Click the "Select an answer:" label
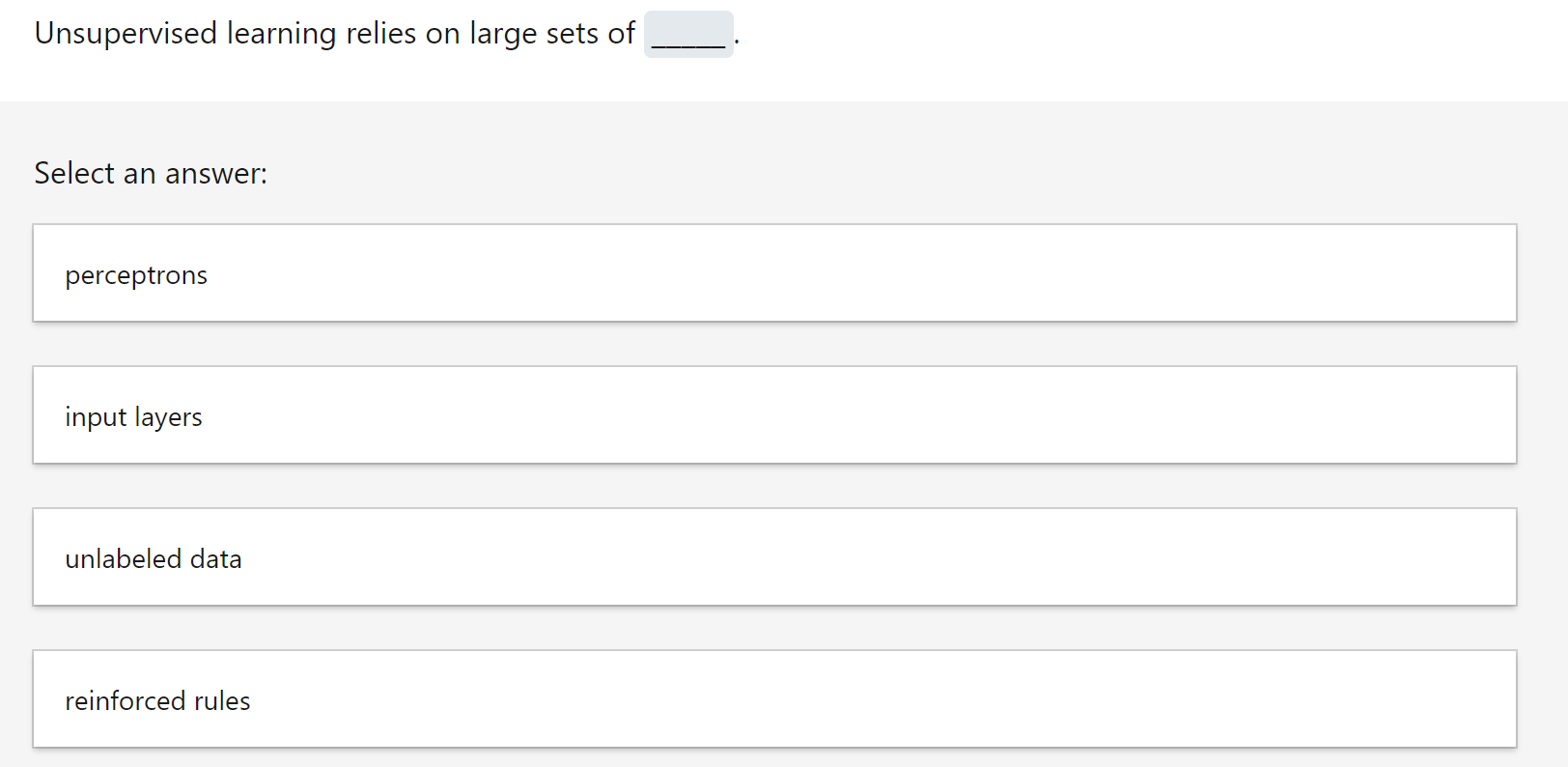 [151, 173]
